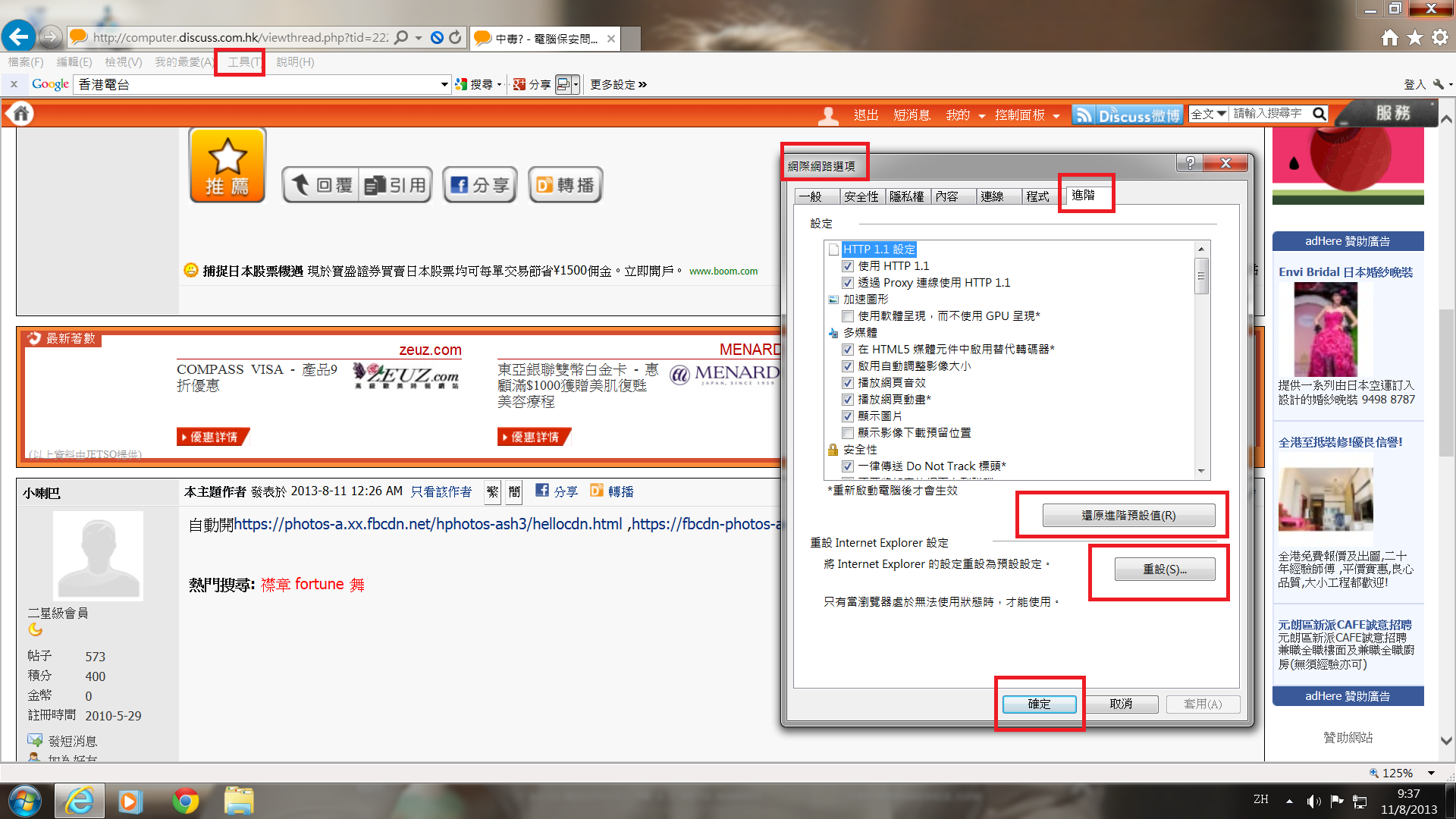Click the 推薦 star icon
Image resolution: width=1456 pixels, height=819 pixels.
(x=227, y=165)
